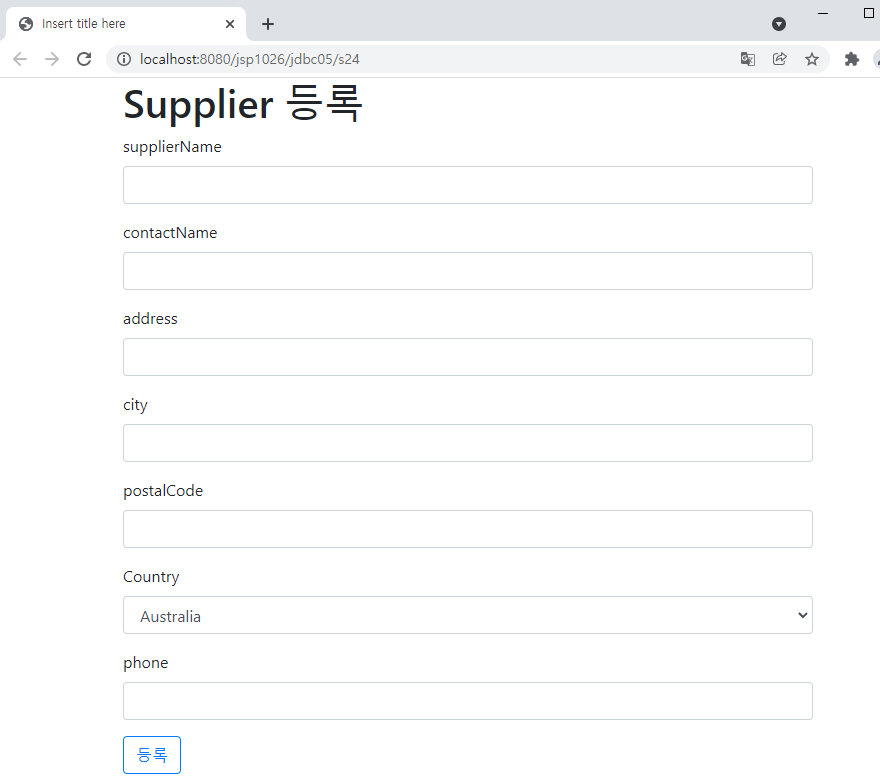Focus the postalCode input field
Viewport: 880px width, 780px height.
point(468,529)
